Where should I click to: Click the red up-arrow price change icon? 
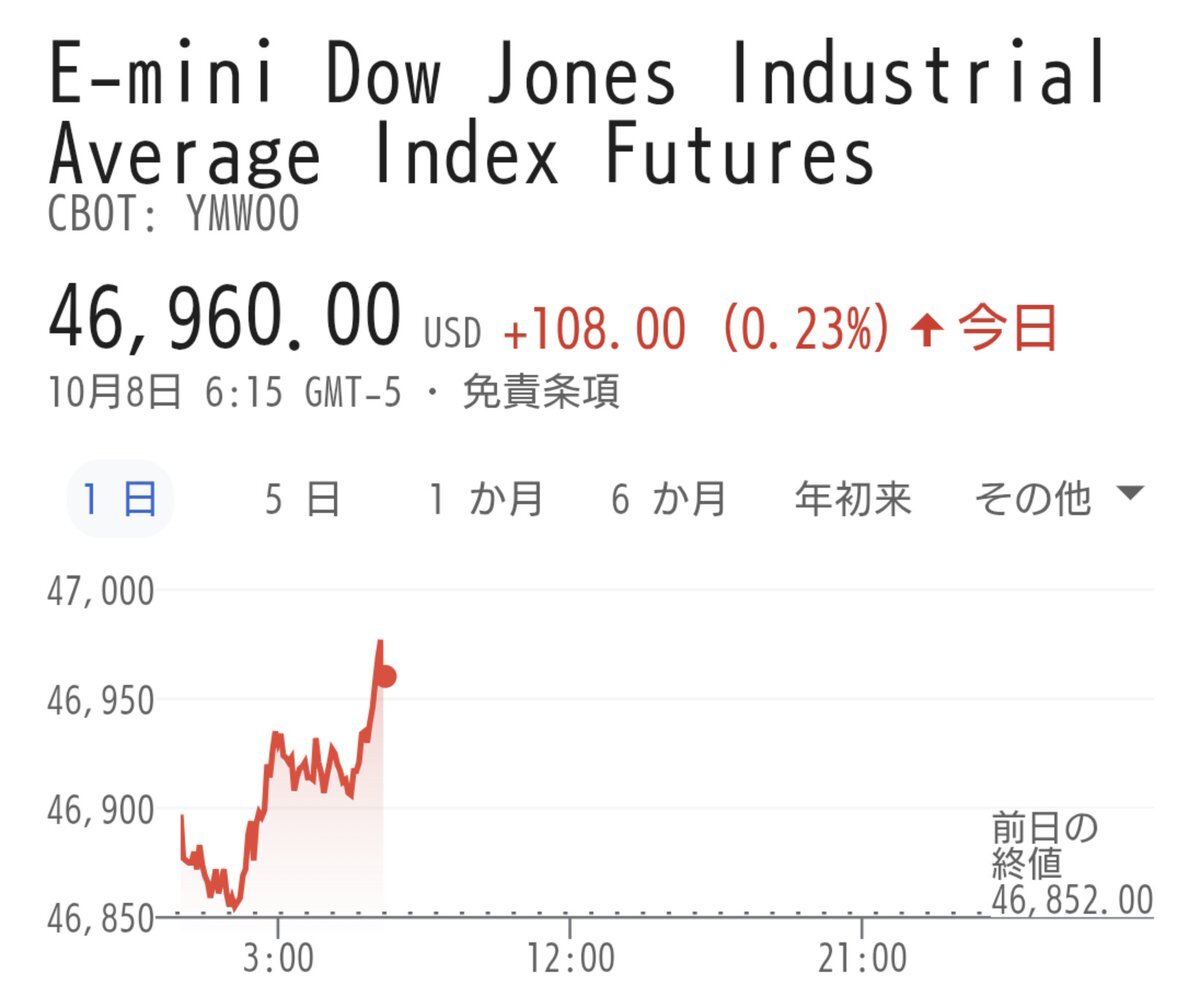pos(927,331)
